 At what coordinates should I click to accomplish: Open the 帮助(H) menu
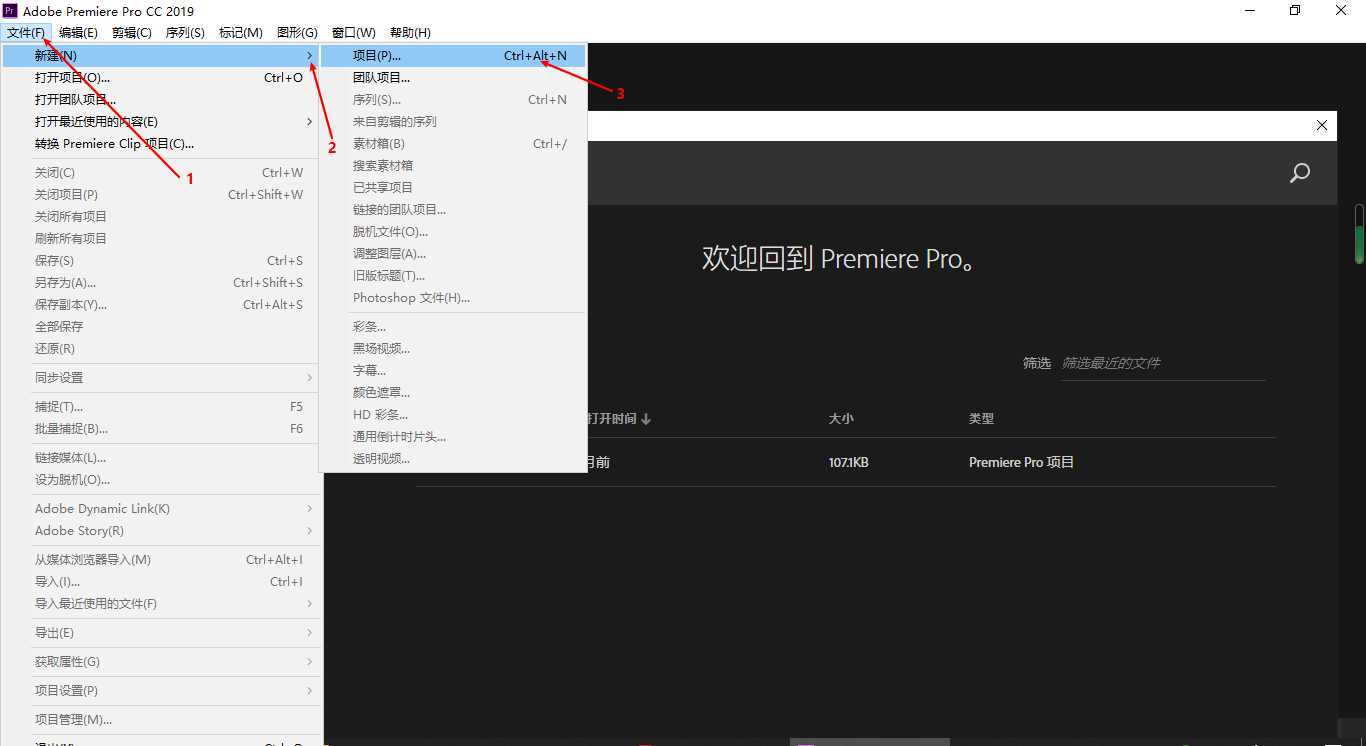pos(410,32)
